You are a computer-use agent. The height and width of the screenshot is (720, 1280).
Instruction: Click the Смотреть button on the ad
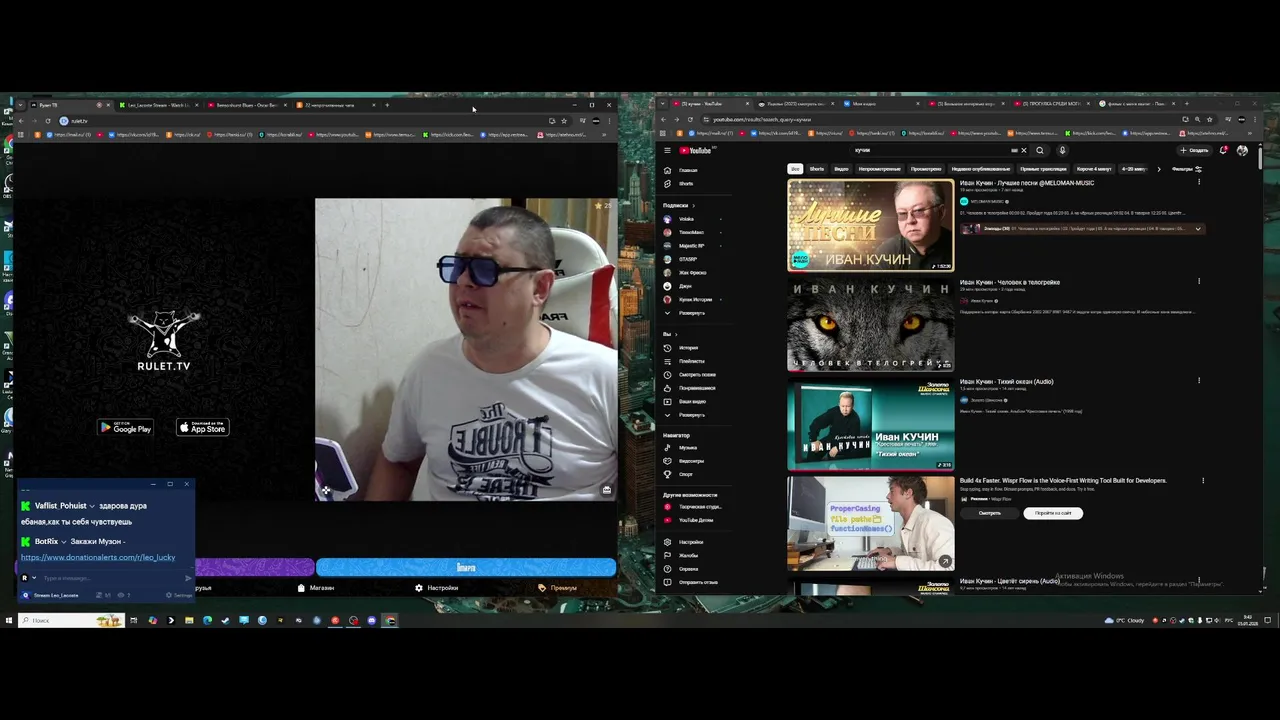tap(990, 513)
